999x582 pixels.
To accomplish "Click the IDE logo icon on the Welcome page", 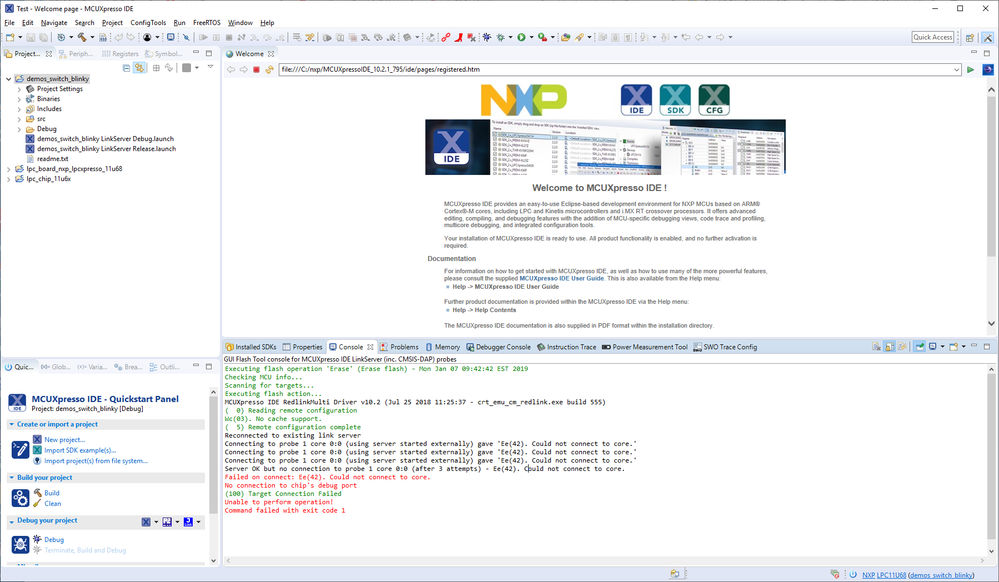I will pos(636,100).
